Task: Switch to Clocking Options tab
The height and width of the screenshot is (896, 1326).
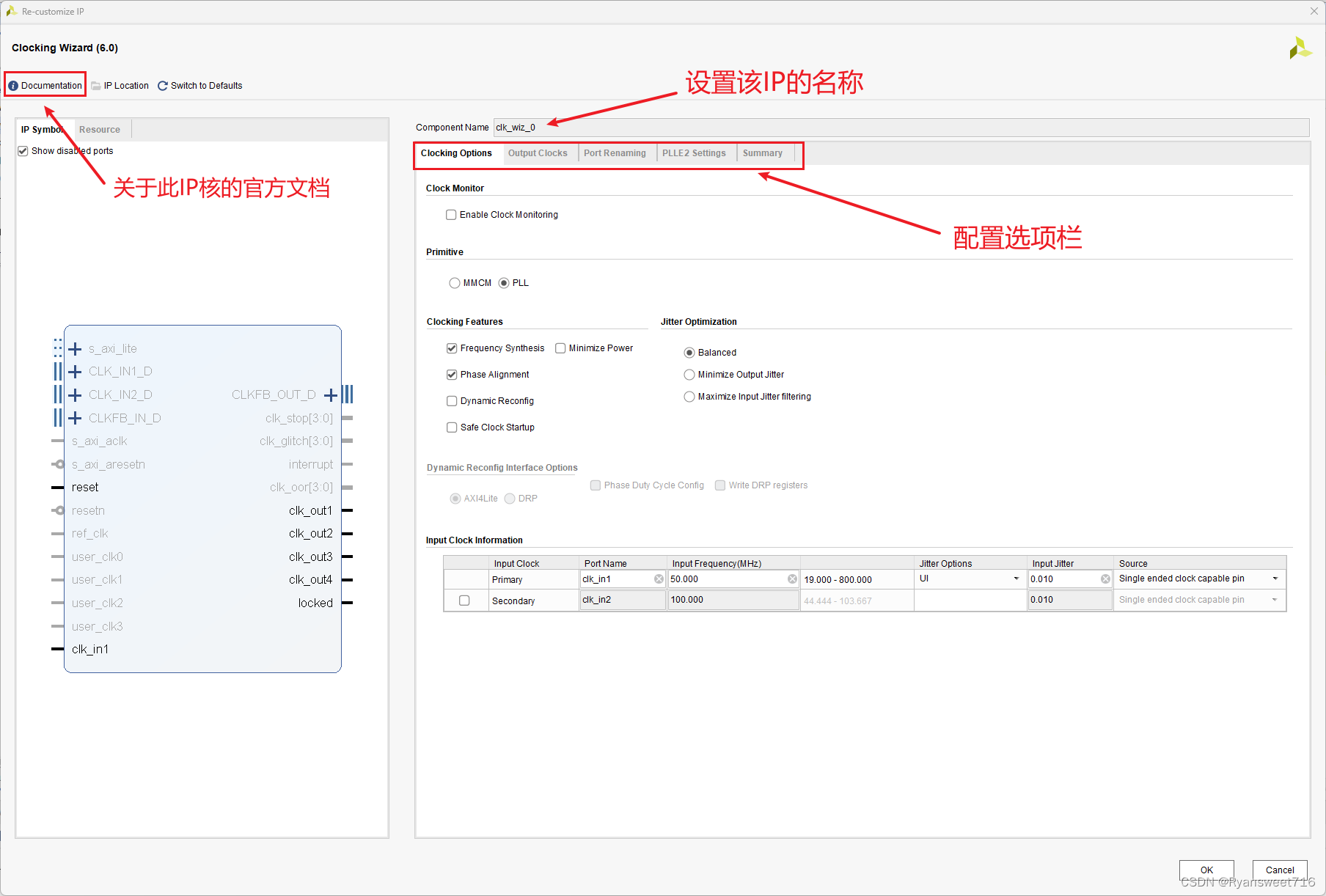Action: 456,153
